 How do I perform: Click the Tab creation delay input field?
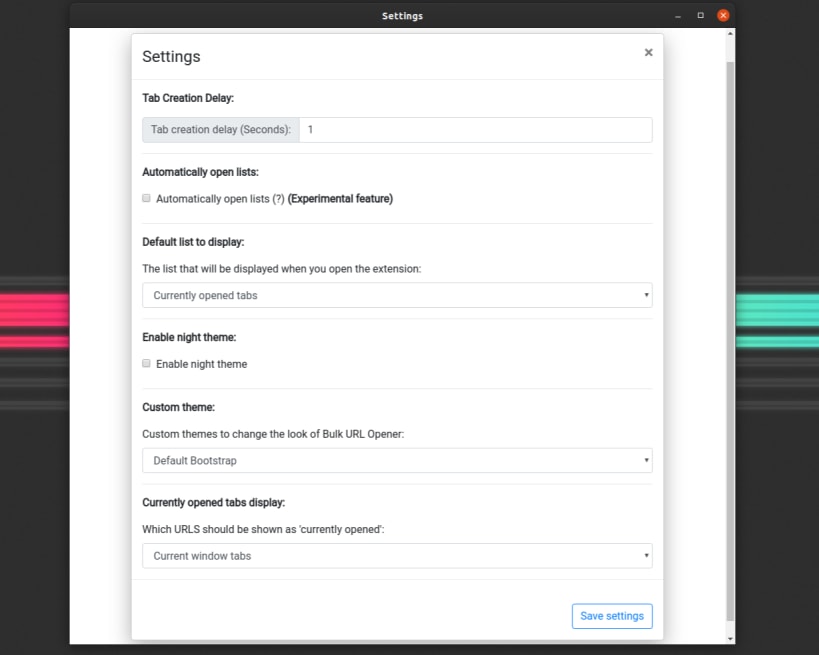click(476, 130)
